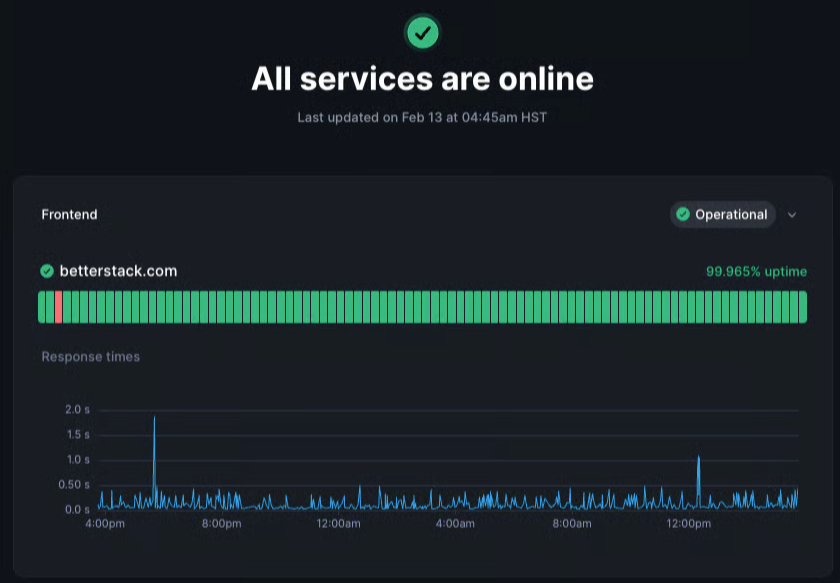Click the red downtime bar in the uptime strip
840x583 pixels.
pos(58,306)
